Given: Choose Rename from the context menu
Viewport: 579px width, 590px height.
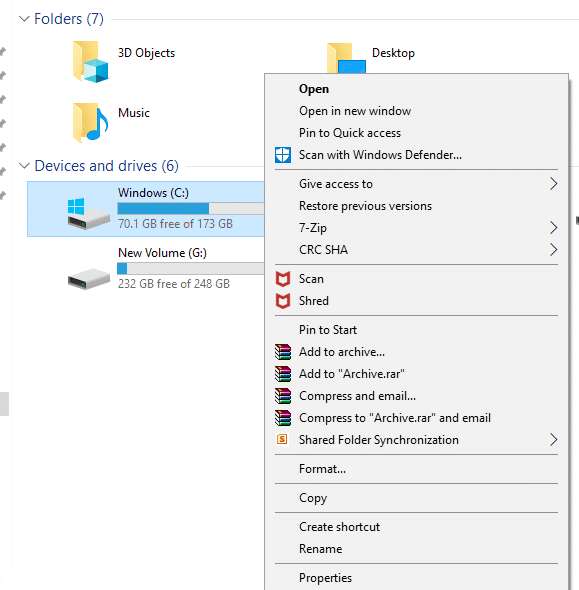Looking at the screenshot, I should pyautogui.click(x=416, y=549).
